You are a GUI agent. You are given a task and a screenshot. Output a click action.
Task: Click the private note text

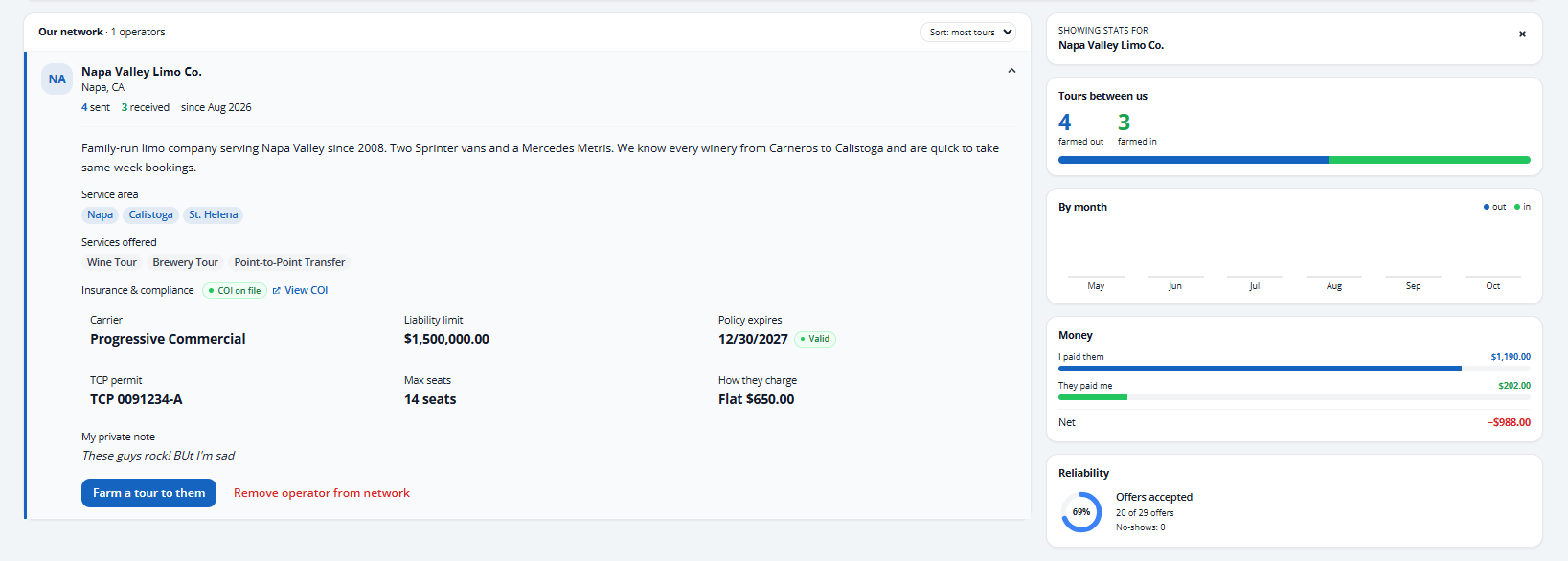click(x=158, y=456)
